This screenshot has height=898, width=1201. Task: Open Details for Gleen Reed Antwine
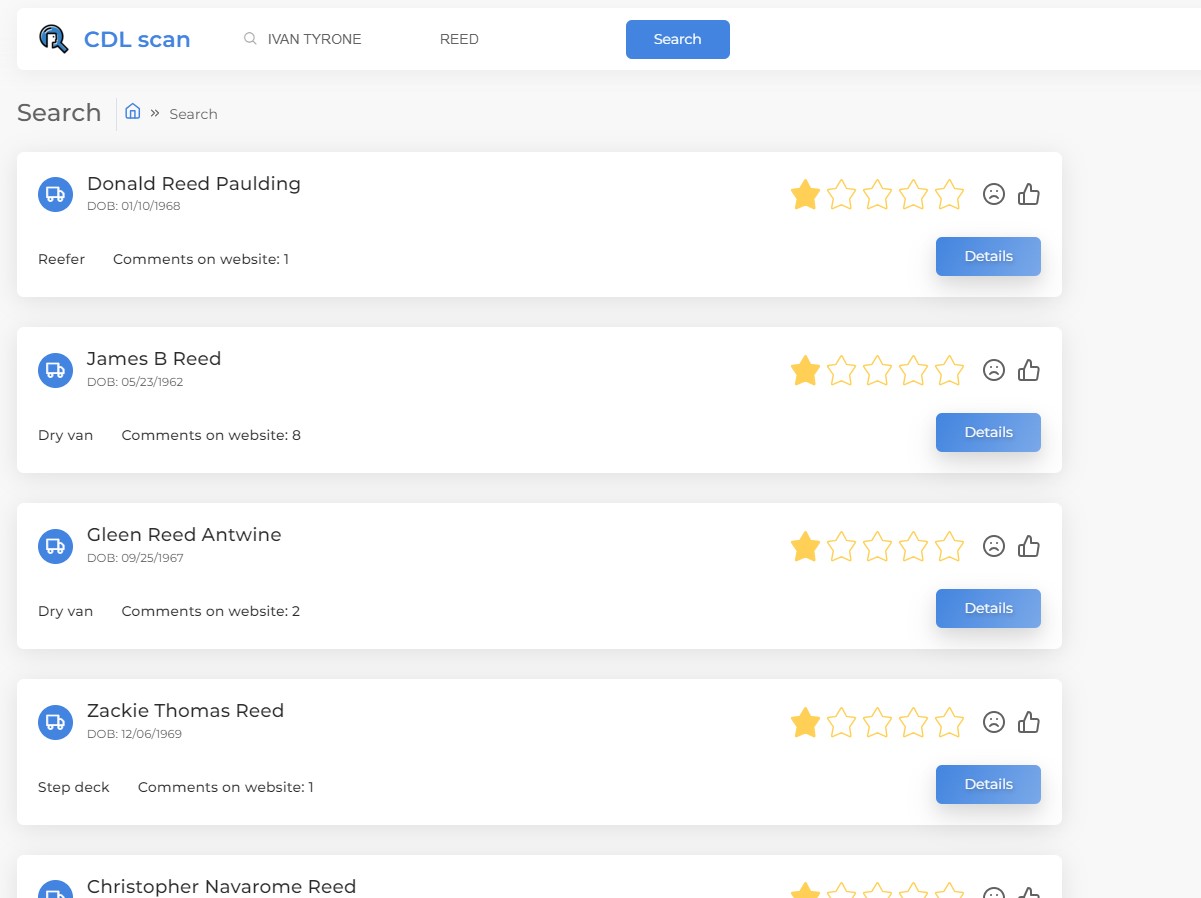pos(988,608)
